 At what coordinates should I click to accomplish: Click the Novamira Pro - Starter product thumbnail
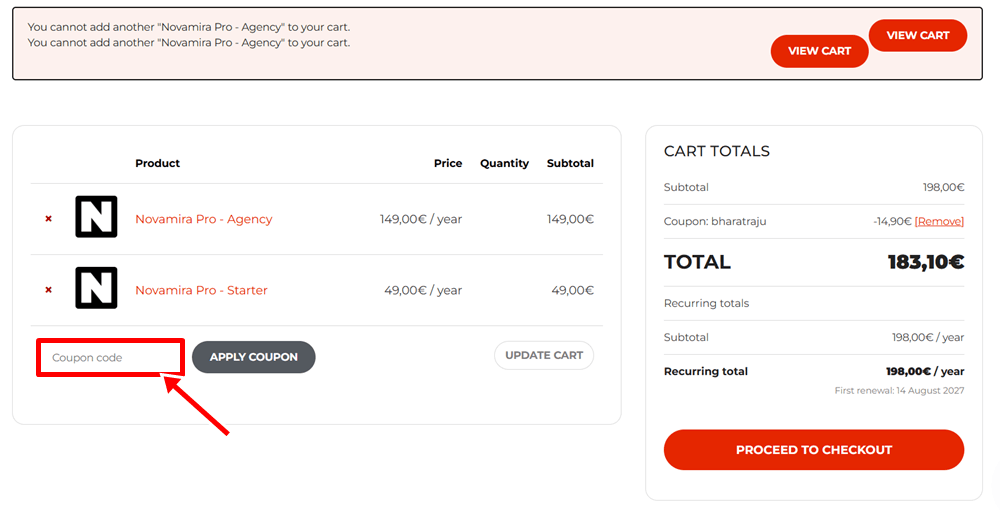(96, 288)
